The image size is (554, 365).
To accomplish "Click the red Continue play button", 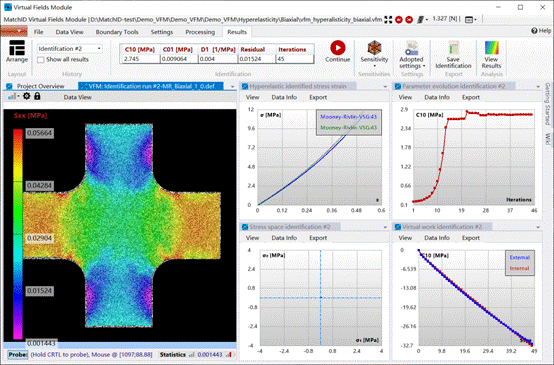I will point(338,48).
